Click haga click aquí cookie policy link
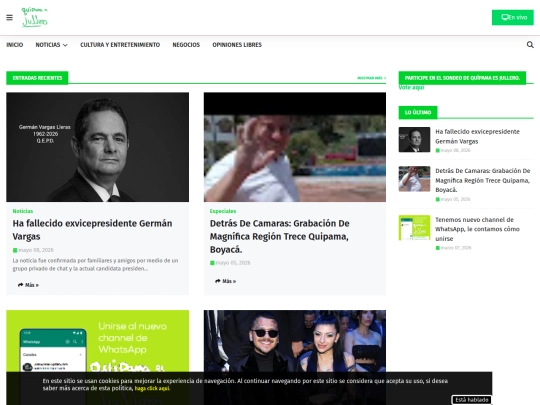 pos(152,388)
